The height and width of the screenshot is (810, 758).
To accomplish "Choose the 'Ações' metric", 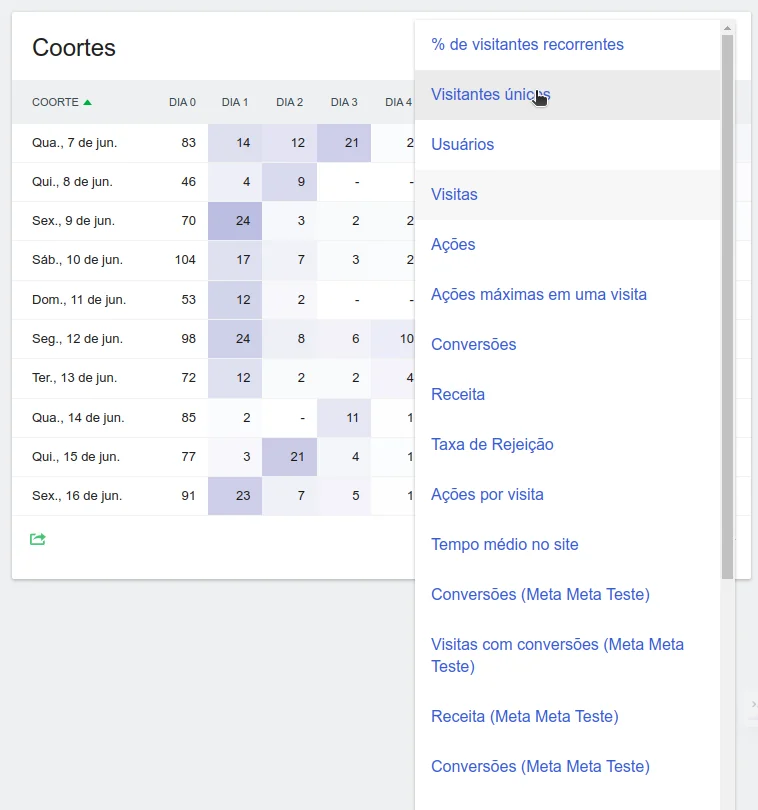I will [x=453, y=245].
